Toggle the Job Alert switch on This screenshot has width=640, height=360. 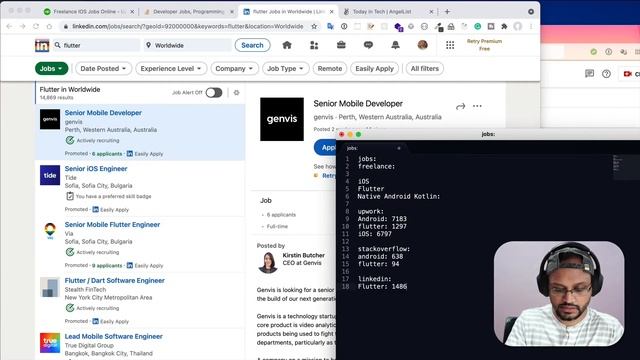pos(214,93)
